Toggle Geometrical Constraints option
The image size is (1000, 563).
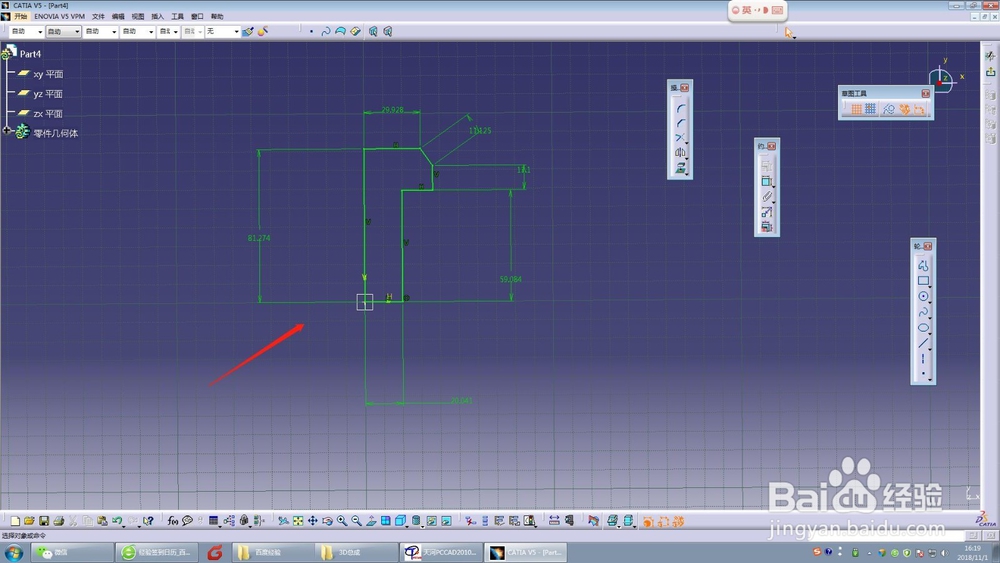(x=904, y=110)
